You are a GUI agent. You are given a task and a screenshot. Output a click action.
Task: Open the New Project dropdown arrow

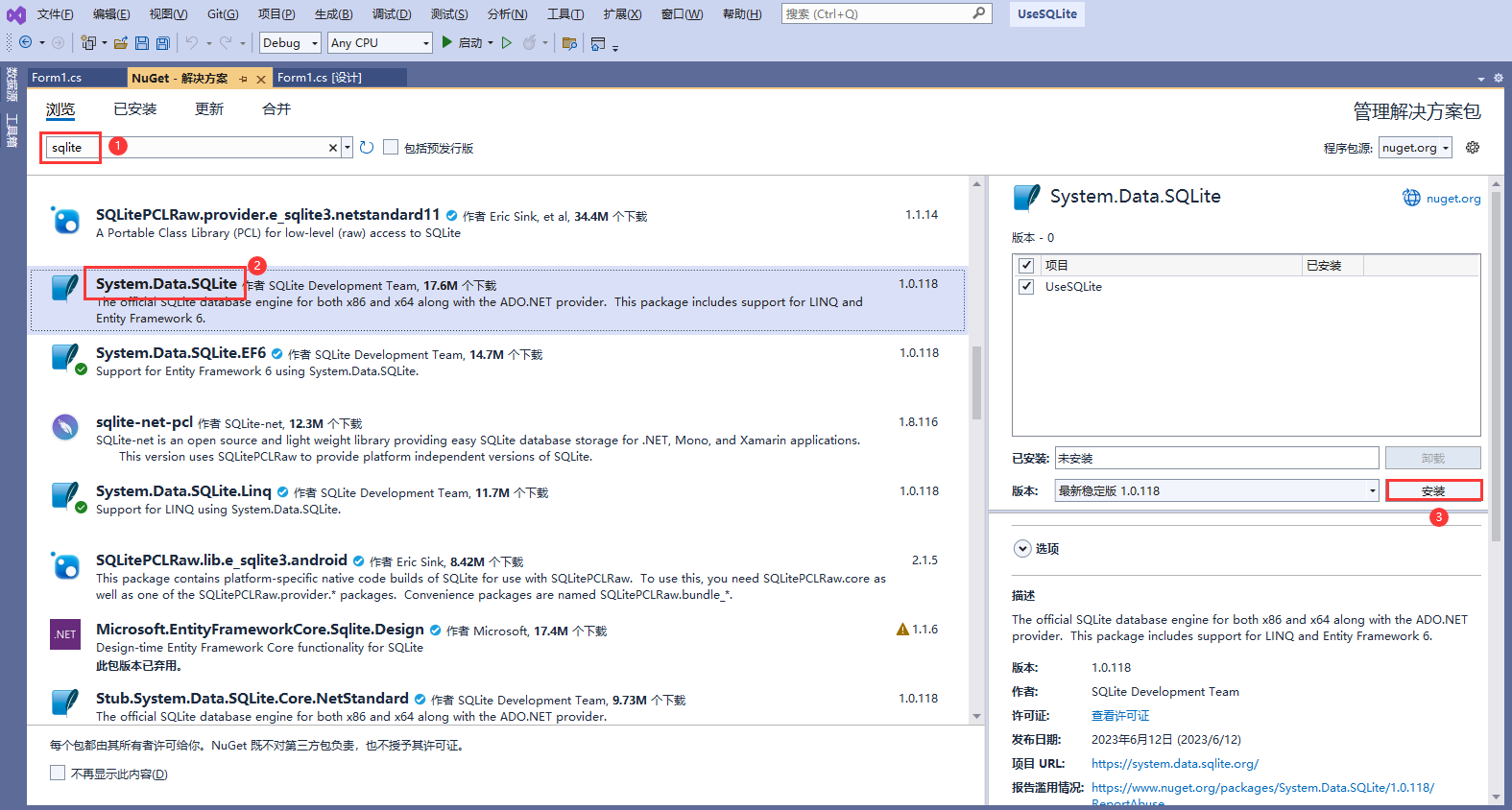point(104,42)
